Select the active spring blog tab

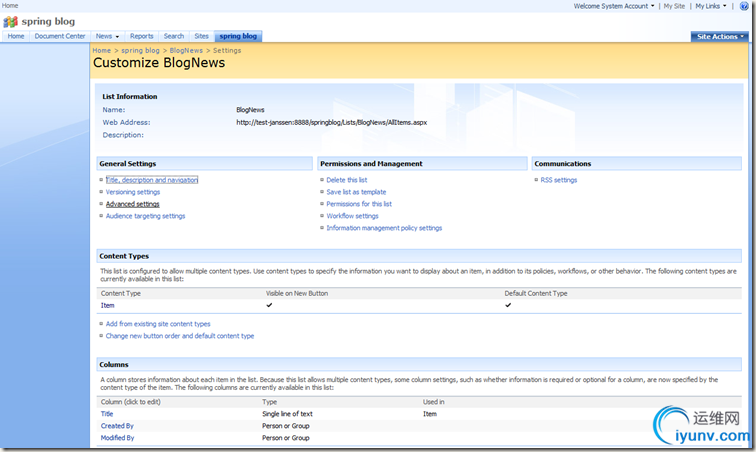point(238,36)
